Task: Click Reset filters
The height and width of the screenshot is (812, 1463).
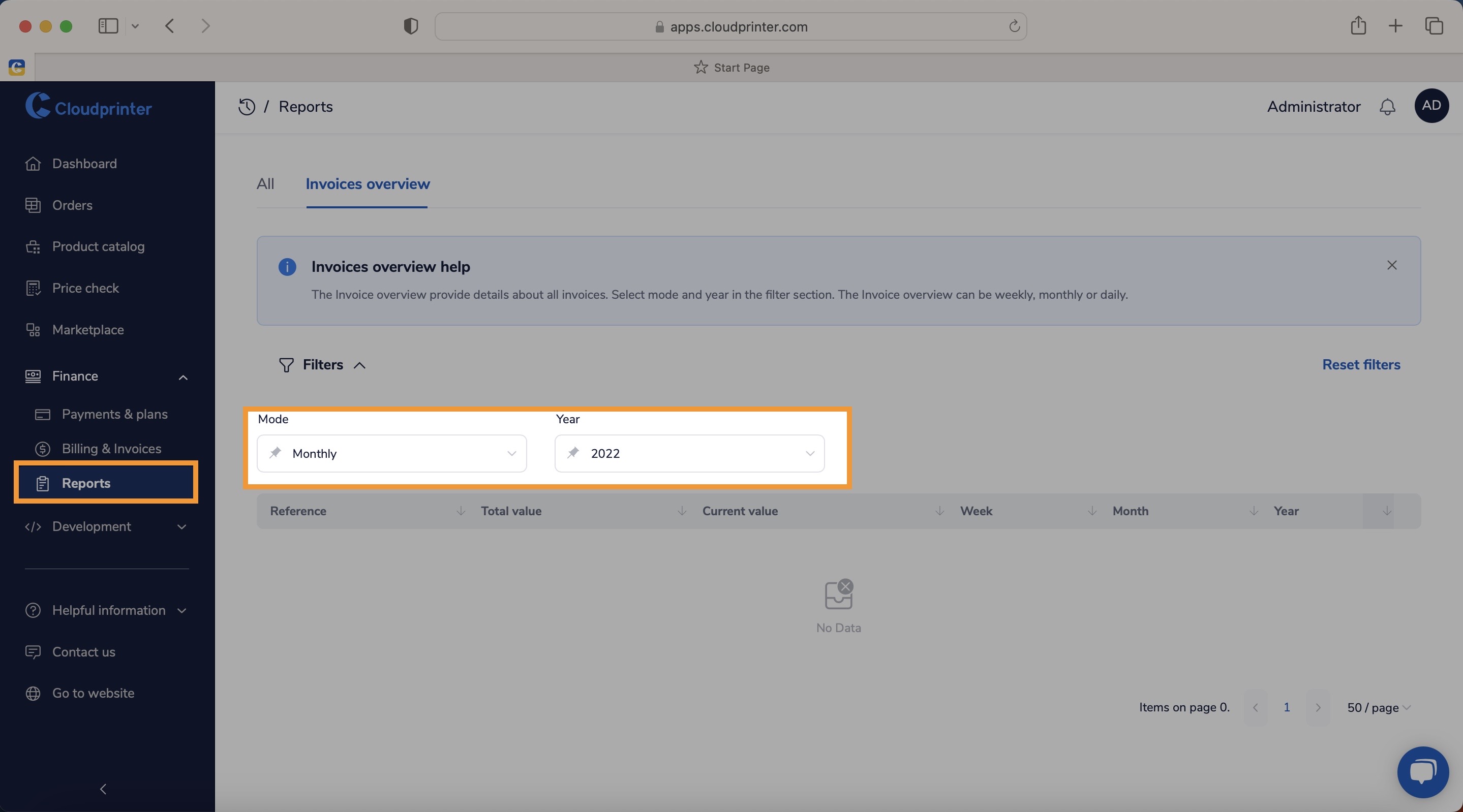Action: 1361,364
